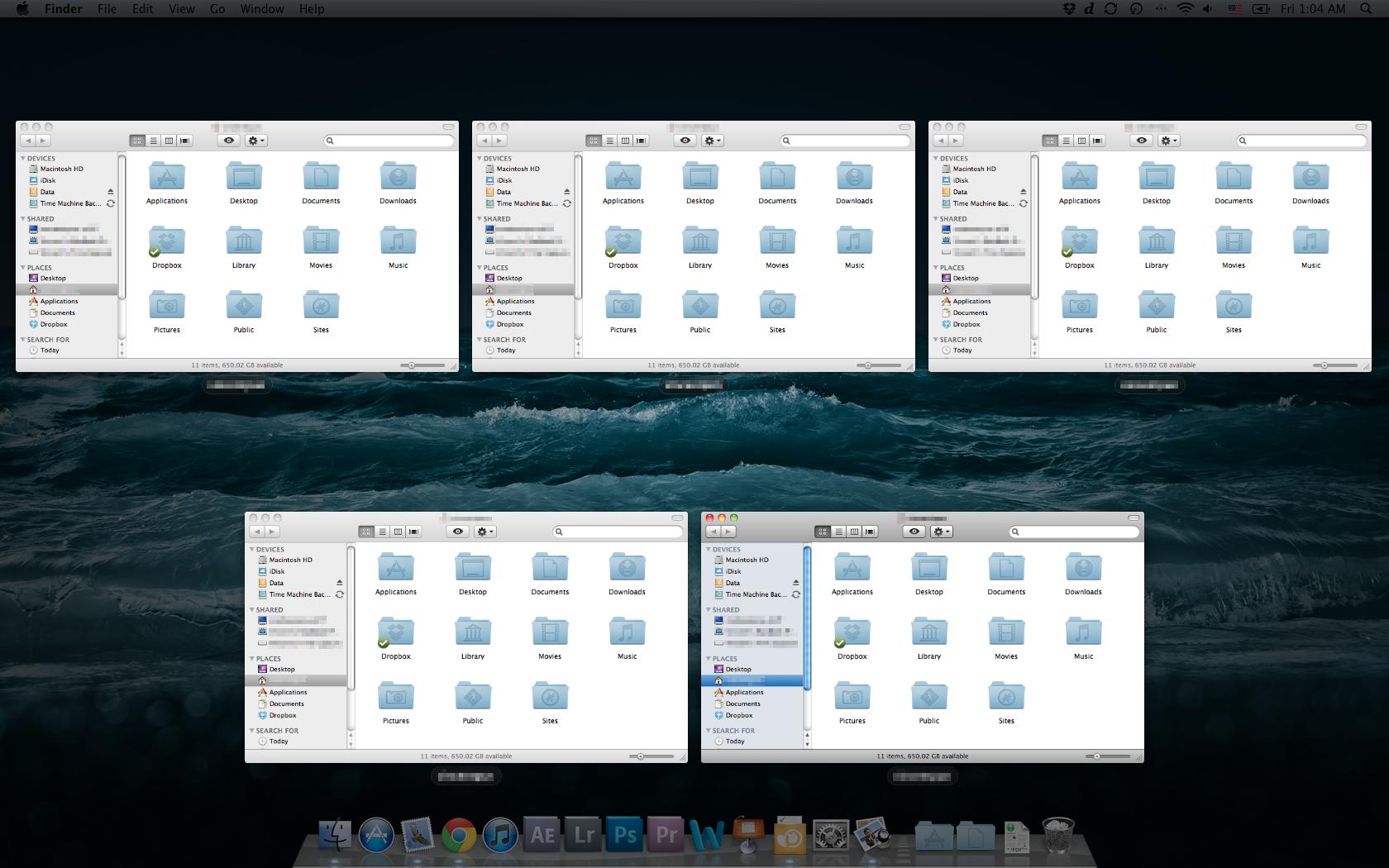Eject the Data volume in active window sidebar
The height and width of the screenshot is (868, 1389).
[795, 583]
